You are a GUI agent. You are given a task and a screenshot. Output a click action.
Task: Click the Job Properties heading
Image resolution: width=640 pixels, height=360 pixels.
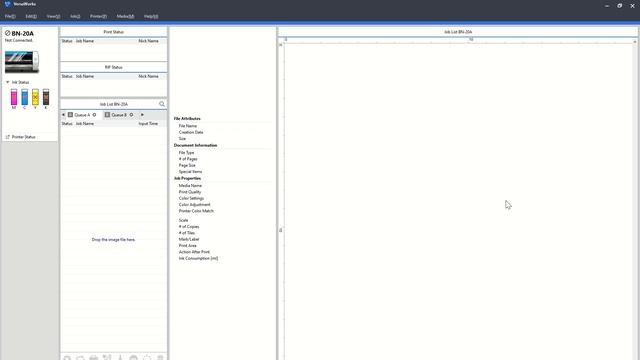point(187,178)
